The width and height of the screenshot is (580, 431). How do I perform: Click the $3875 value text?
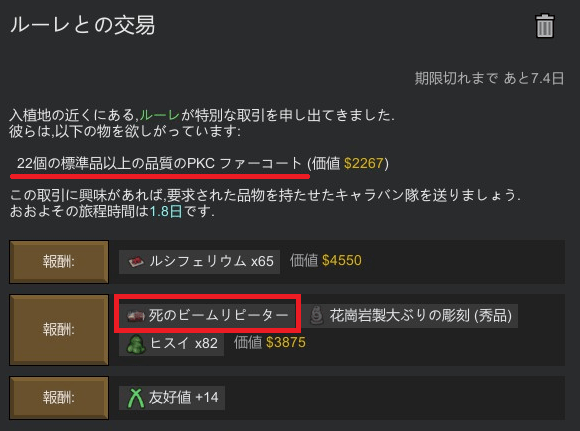click(x=286, y=343)
